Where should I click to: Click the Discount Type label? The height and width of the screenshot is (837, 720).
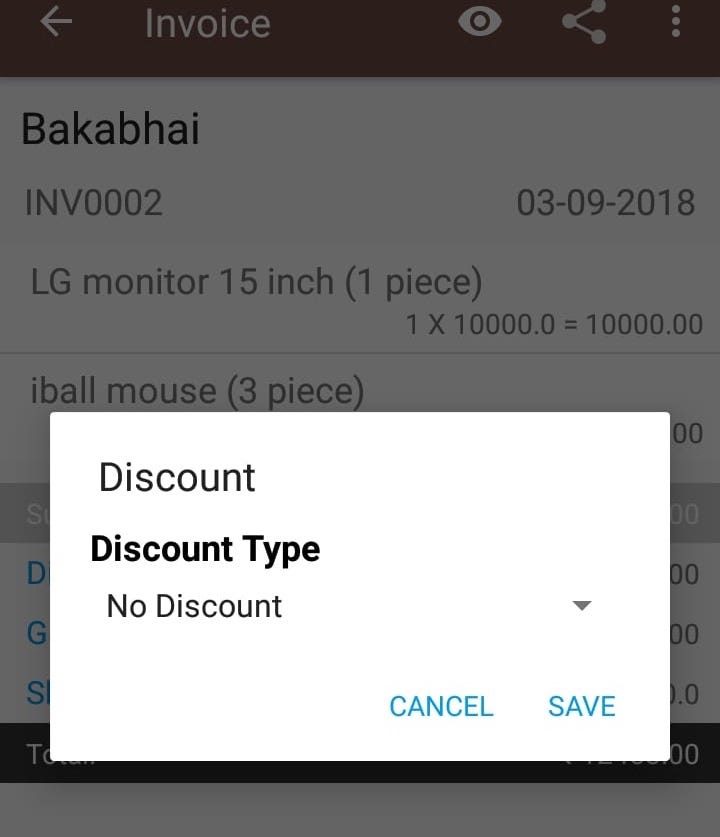pyautogui.click(x=205, y=549)
